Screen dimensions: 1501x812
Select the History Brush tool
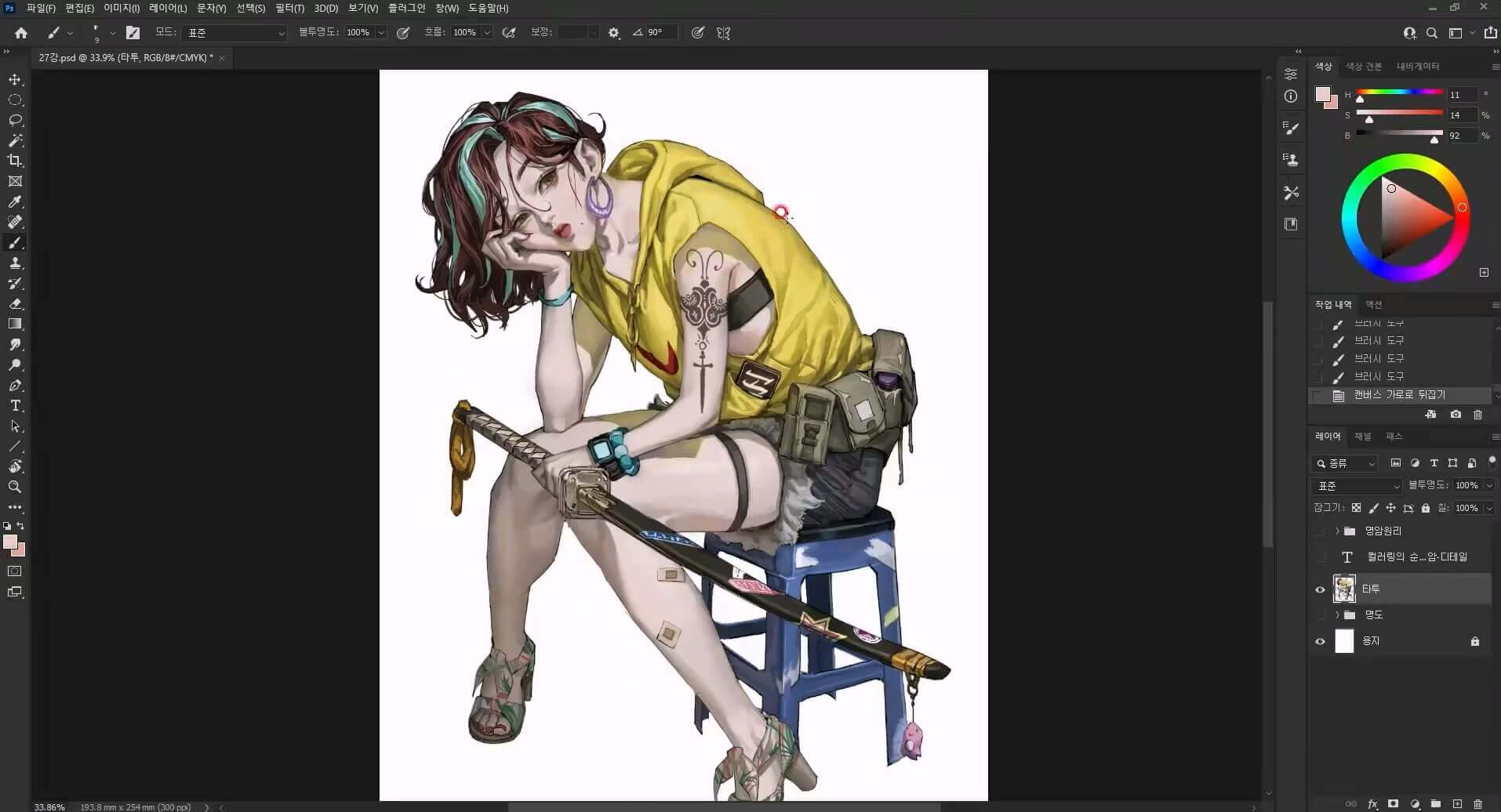(x=15, y=283)
